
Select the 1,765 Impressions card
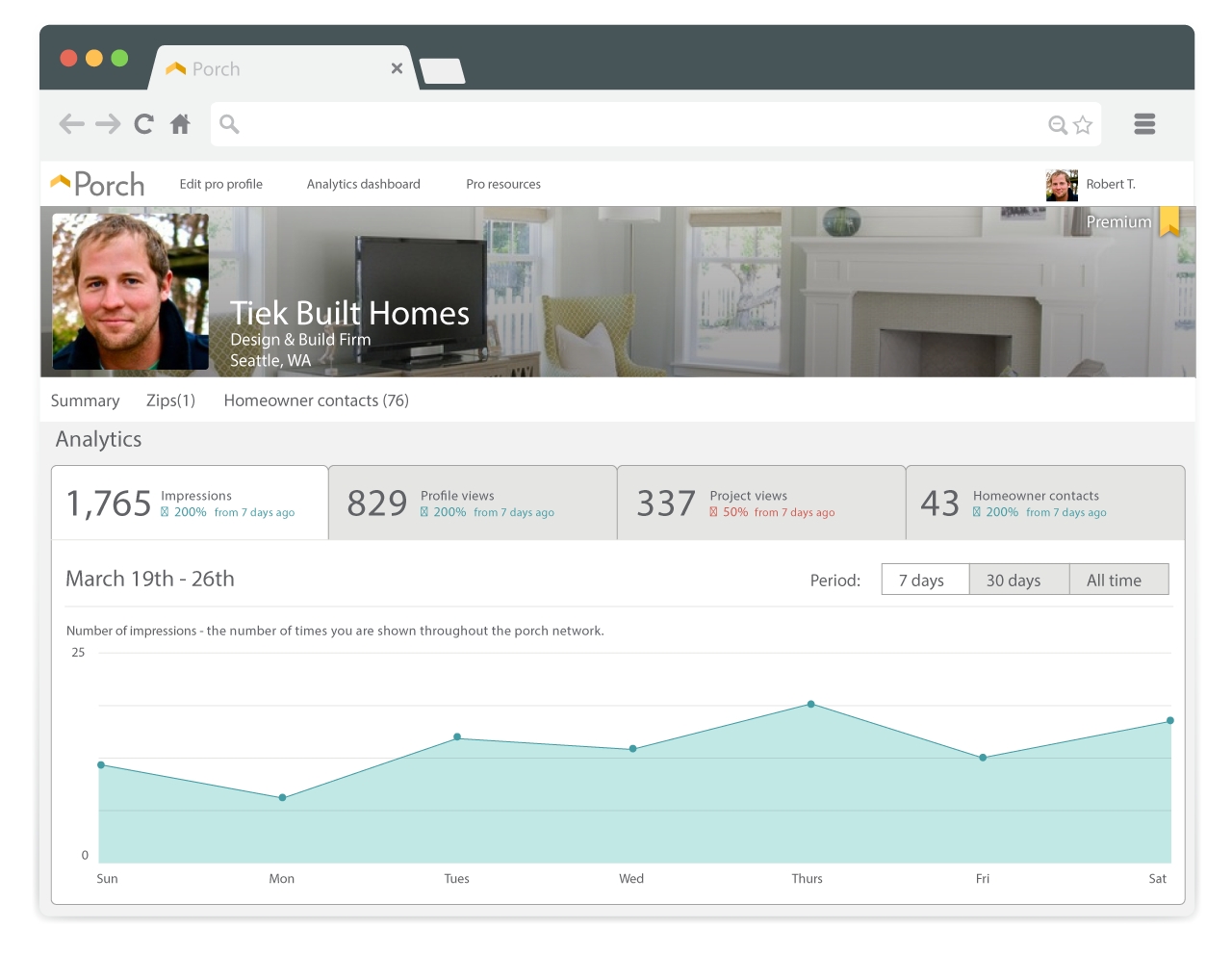click(190, 503)
